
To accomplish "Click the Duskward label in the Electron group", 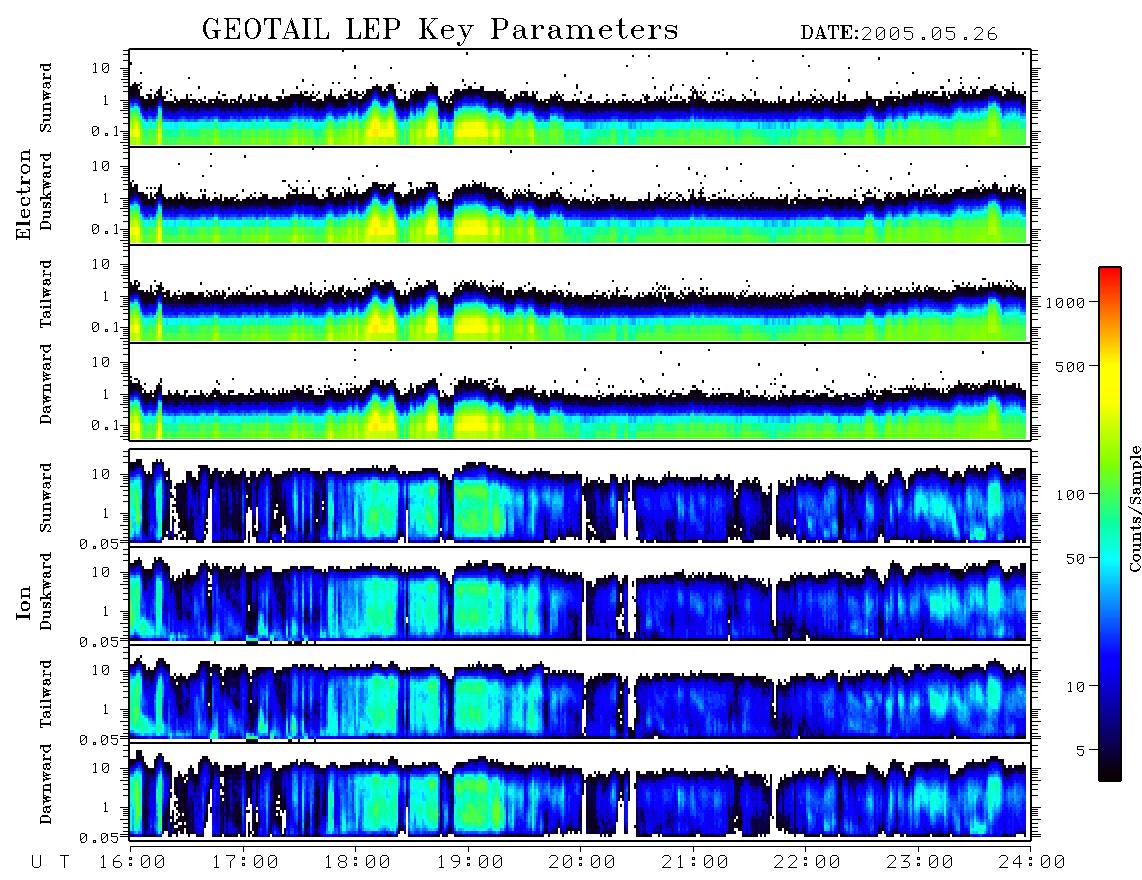I will (x=46, y=192).
